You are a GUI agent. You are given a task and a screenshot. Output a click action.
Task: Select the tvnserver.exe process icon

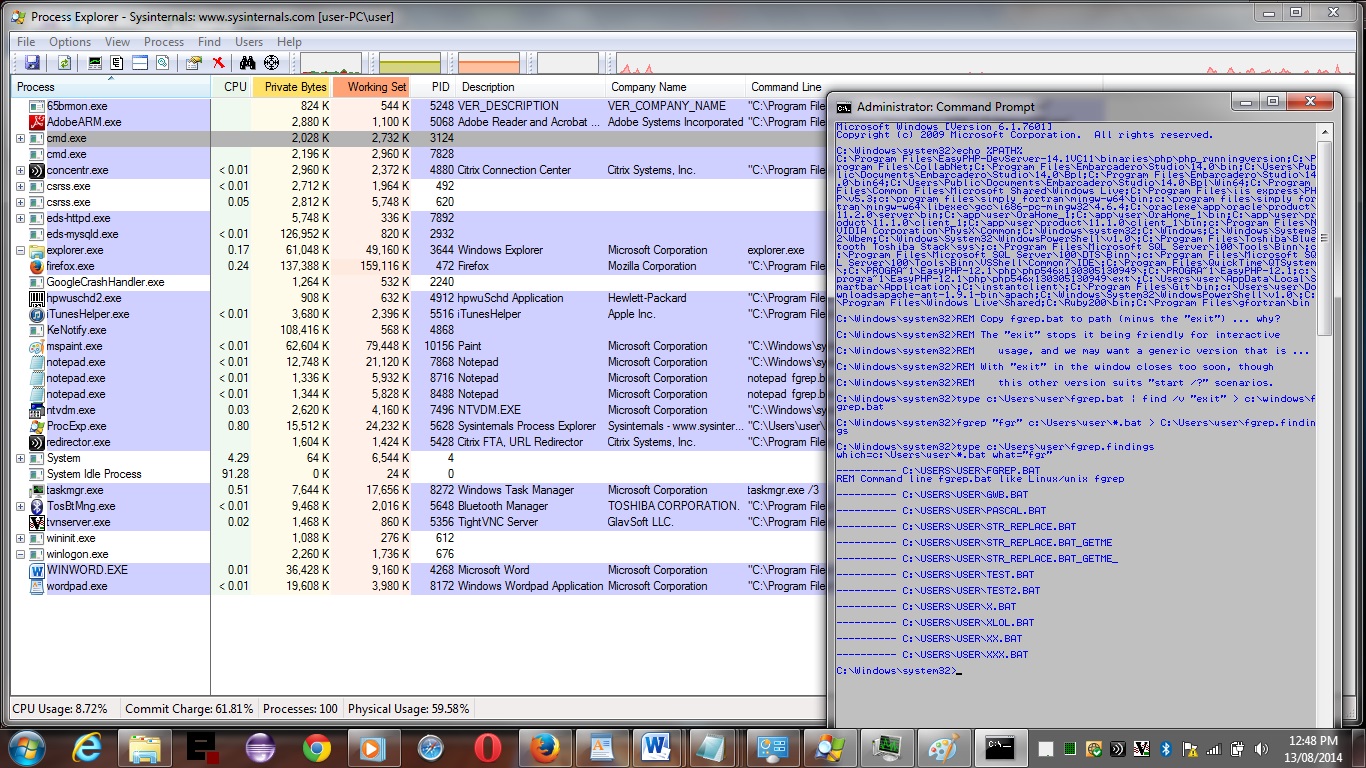37,522
